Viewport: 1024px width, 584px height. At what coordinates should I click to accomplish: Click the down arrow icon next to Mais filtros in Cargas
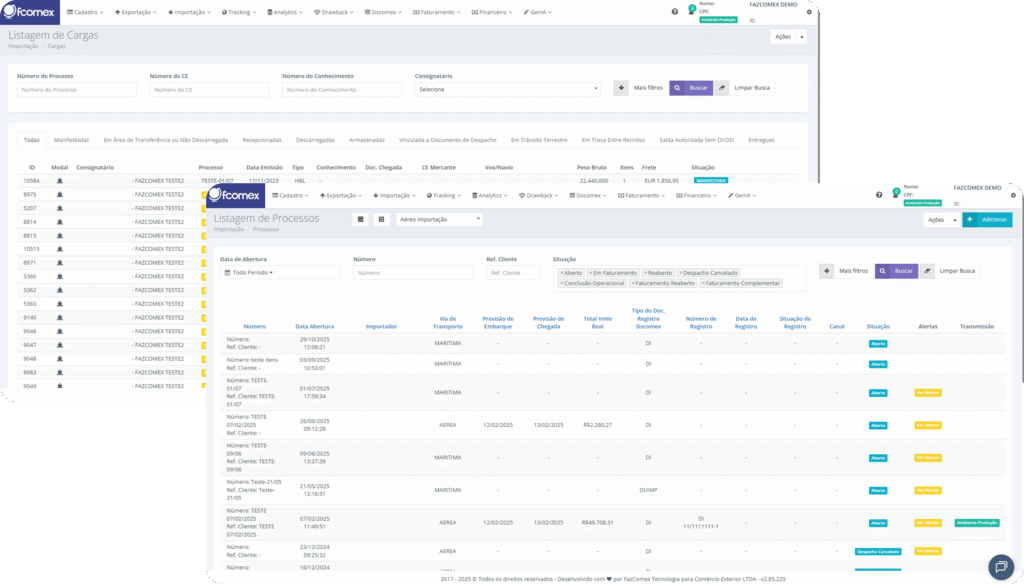tap(621, 88)
